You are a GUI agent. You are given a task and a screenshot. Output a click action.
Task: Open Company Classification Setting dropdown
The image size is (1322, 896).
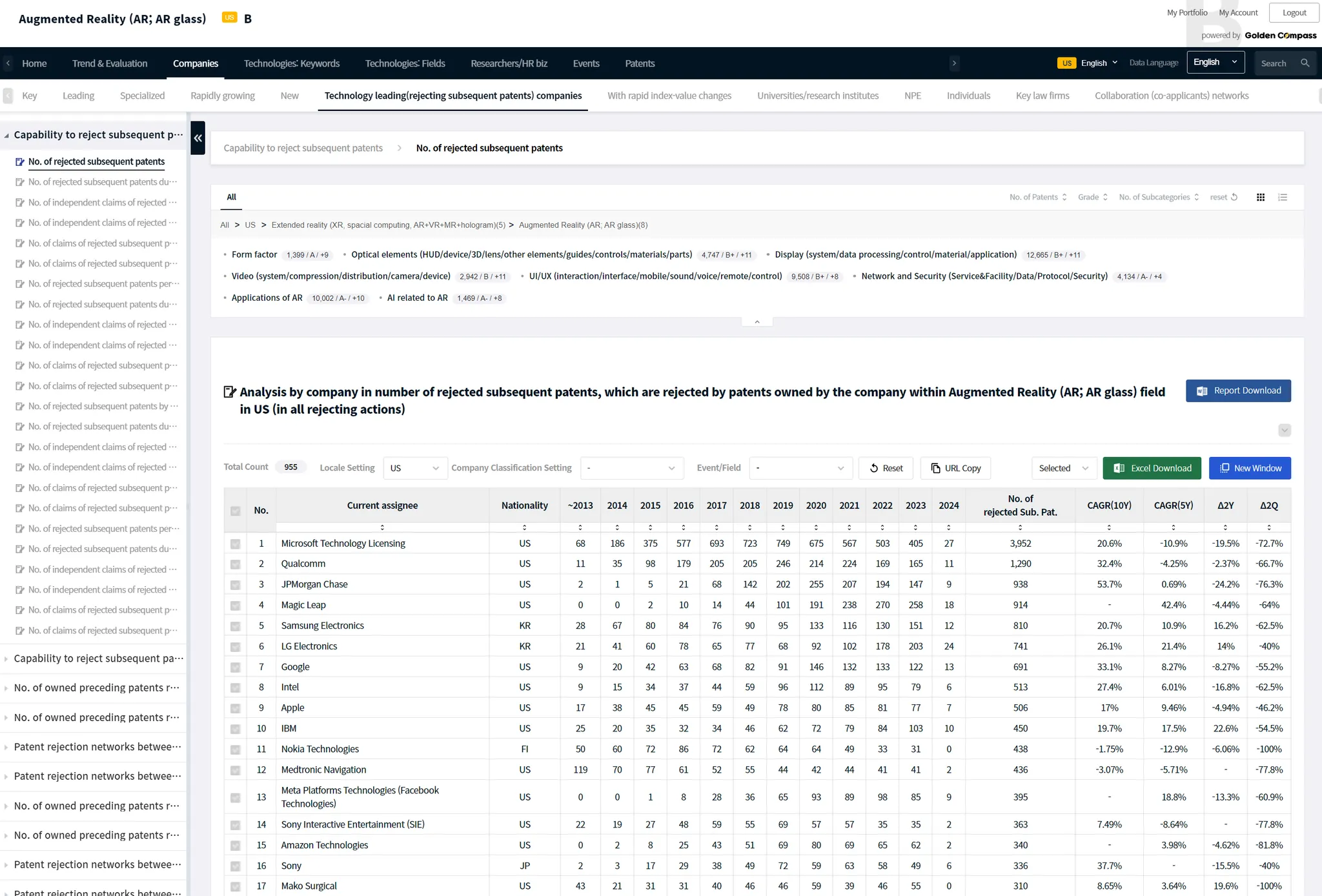point(631,468)
